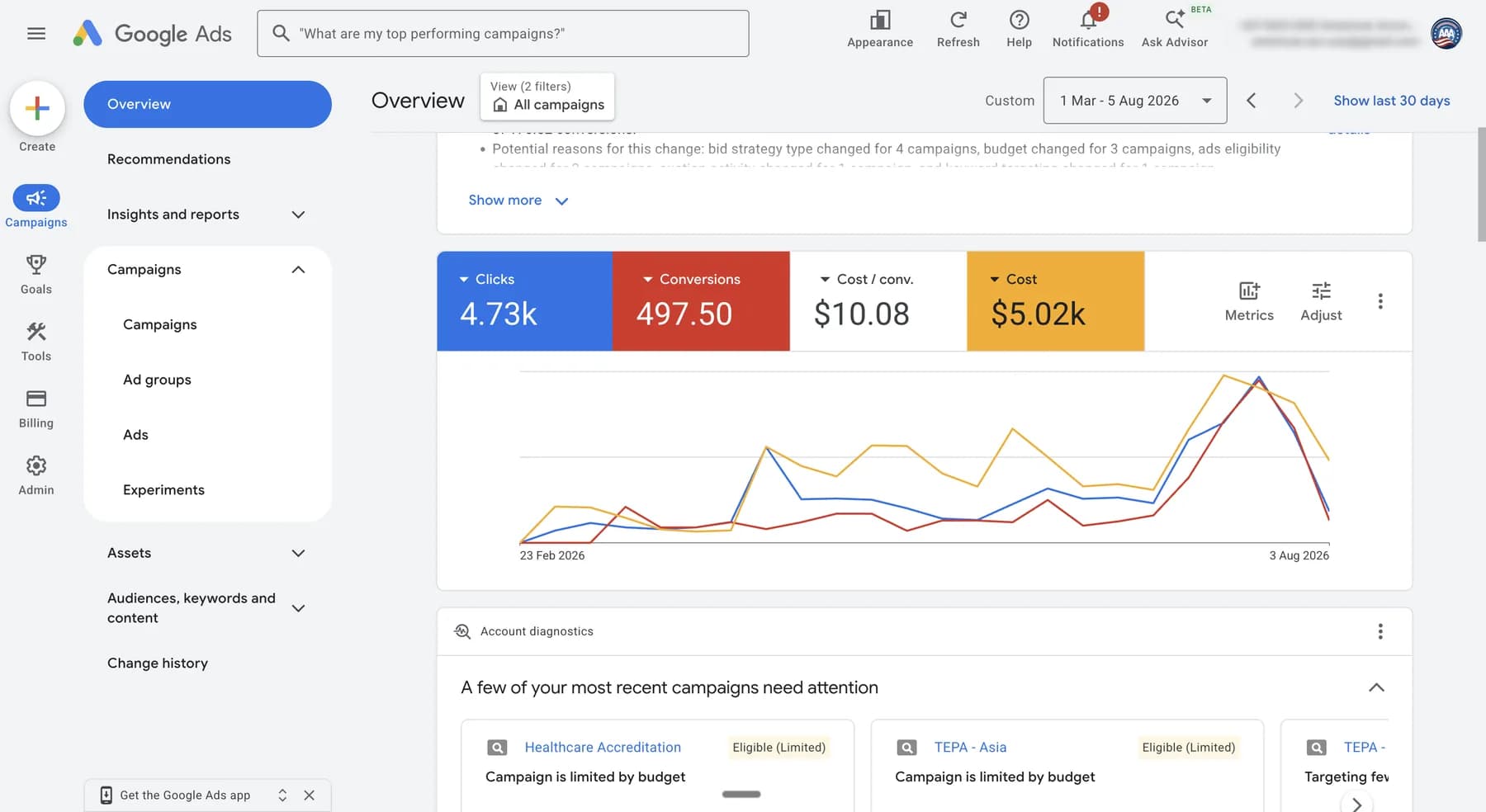Click the Account diagnostics icon
This screenshot has height=812, width=1486.
click(x=462, y=631)
